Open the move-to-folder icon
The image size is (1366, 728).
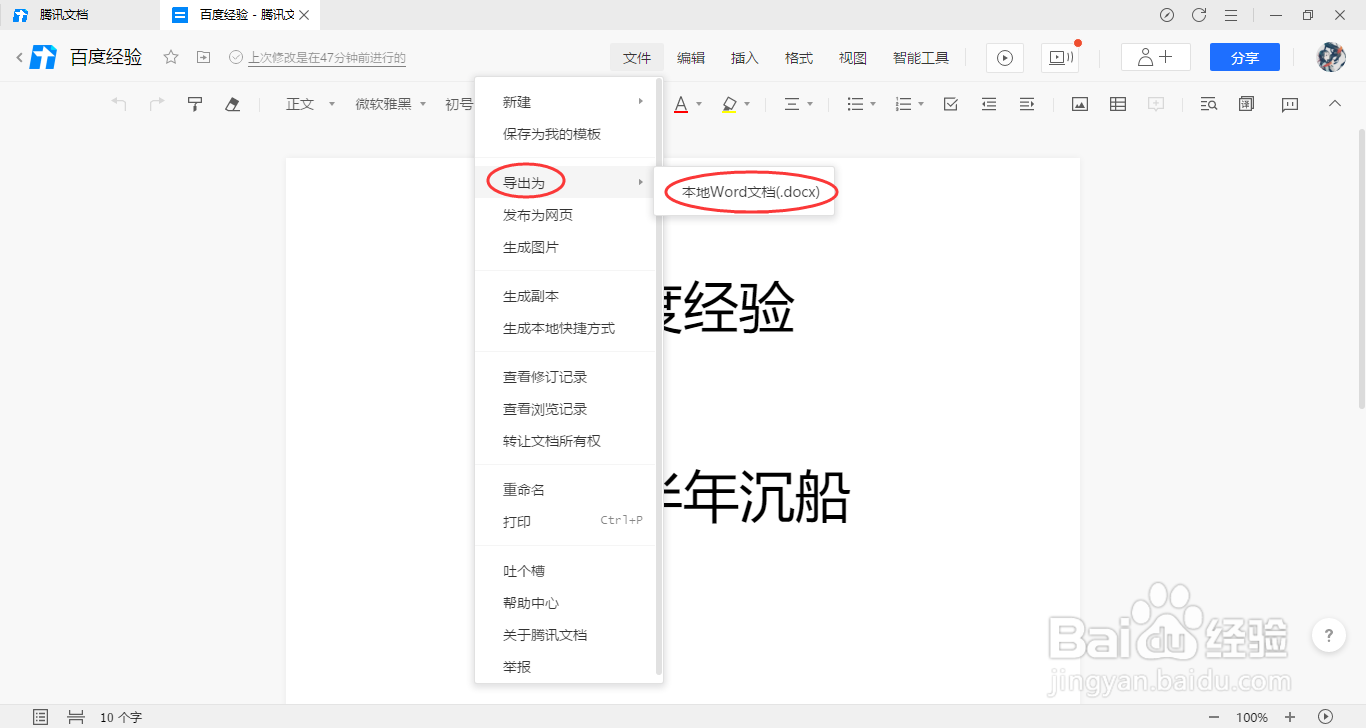[x=203, y=58]
